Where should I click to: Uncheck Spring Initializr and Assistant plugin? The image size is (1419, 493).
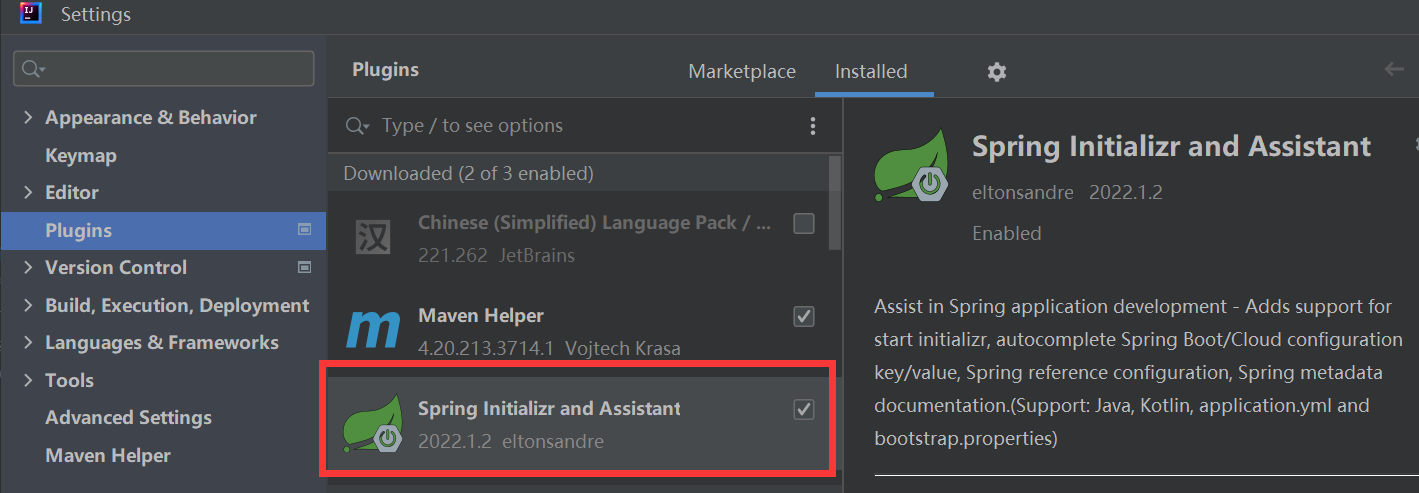(x=804, y=409)
